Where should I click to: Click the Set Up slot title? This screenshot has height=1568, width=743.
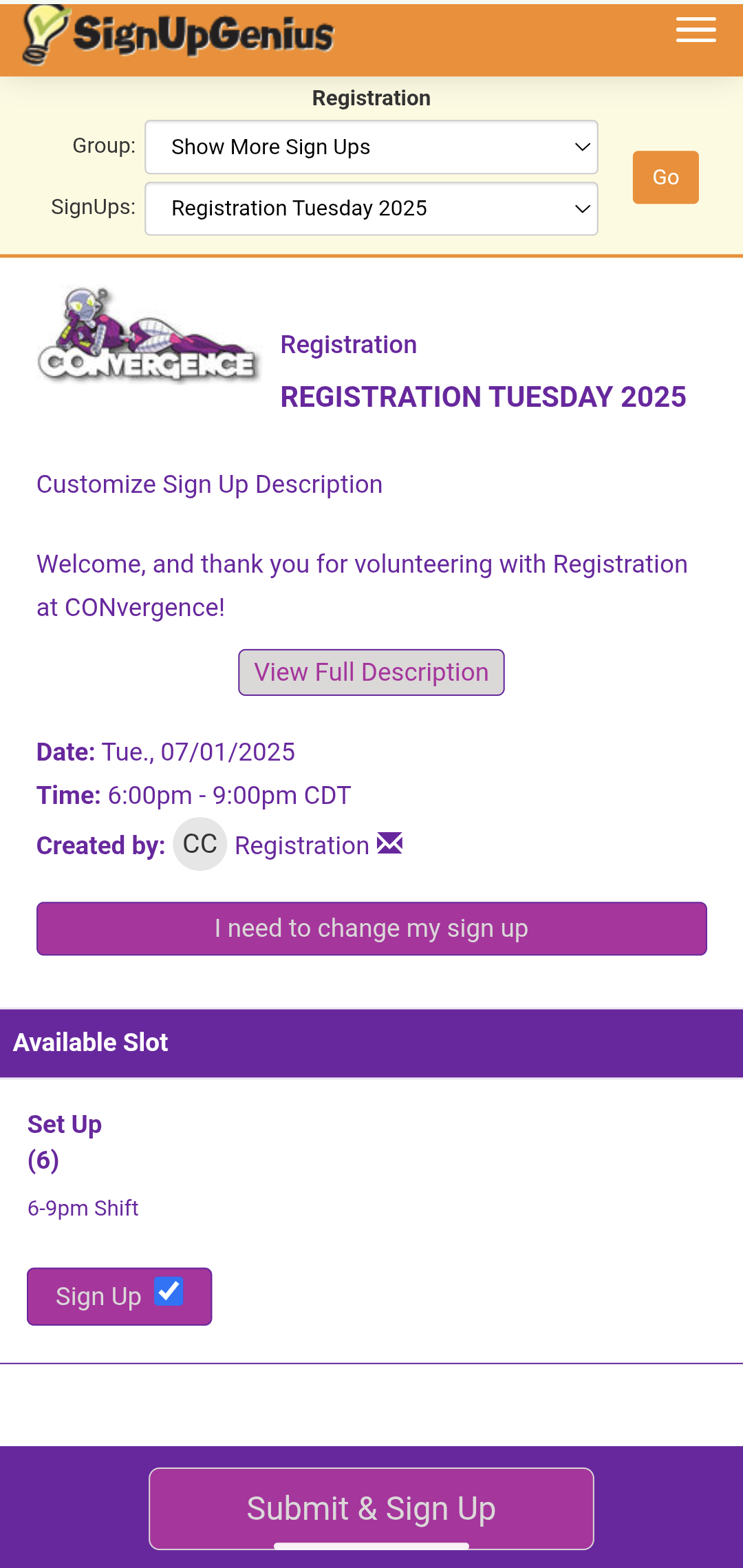pyautogui.click(x=65, y=1125)
